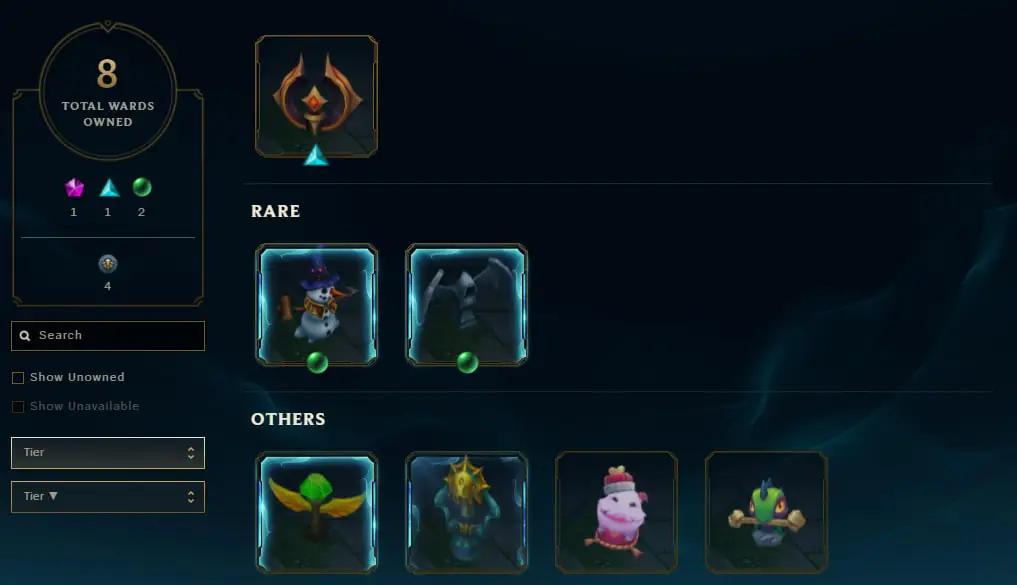Choose the green gem winged ward skin
Image resolution: width=1017 pixels, height=585 pixels.
[x=317, y=512]
